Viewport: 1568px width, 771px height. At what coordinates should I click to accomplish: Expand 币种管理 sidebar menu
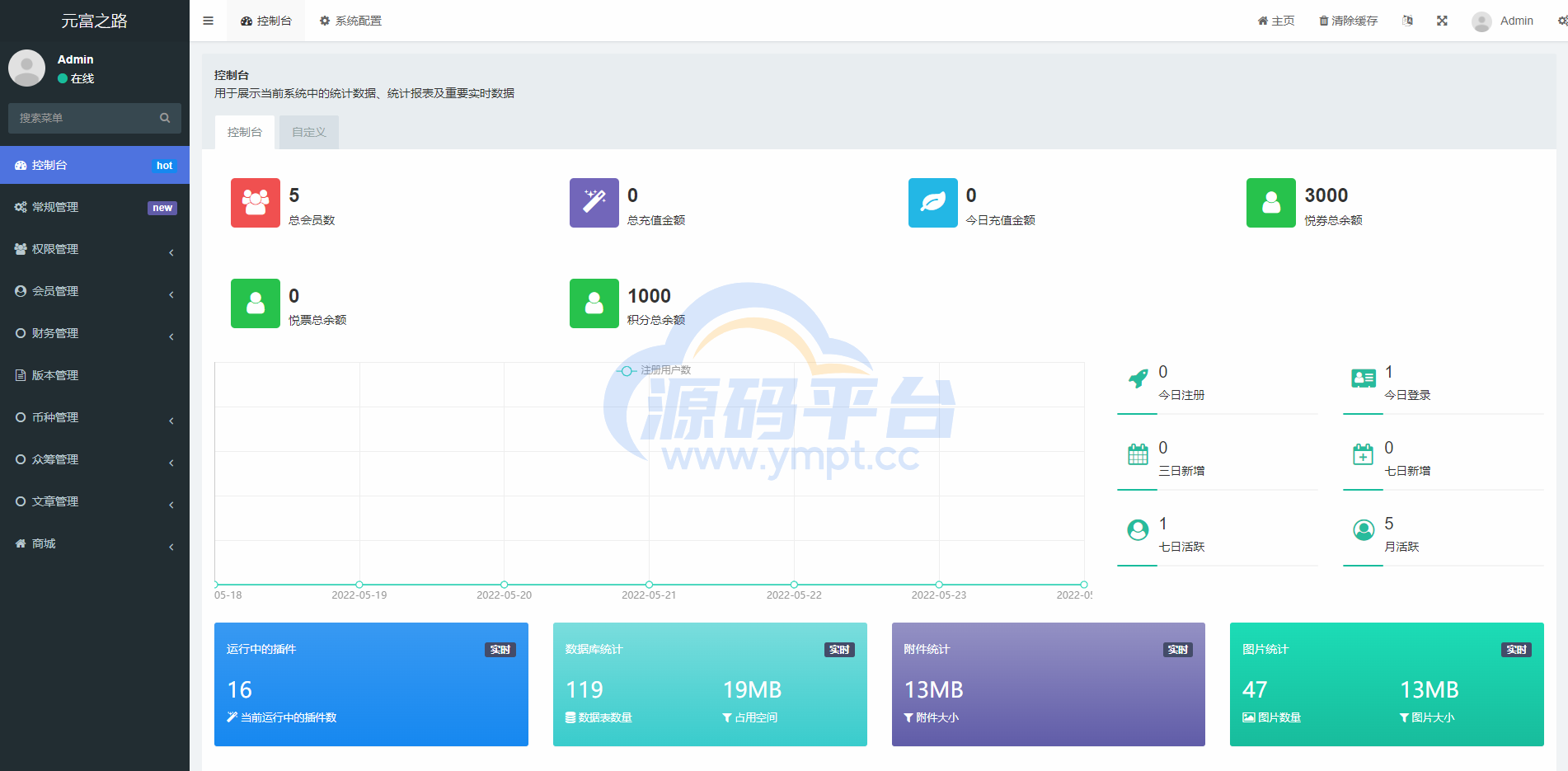click(x=95, y=417)
